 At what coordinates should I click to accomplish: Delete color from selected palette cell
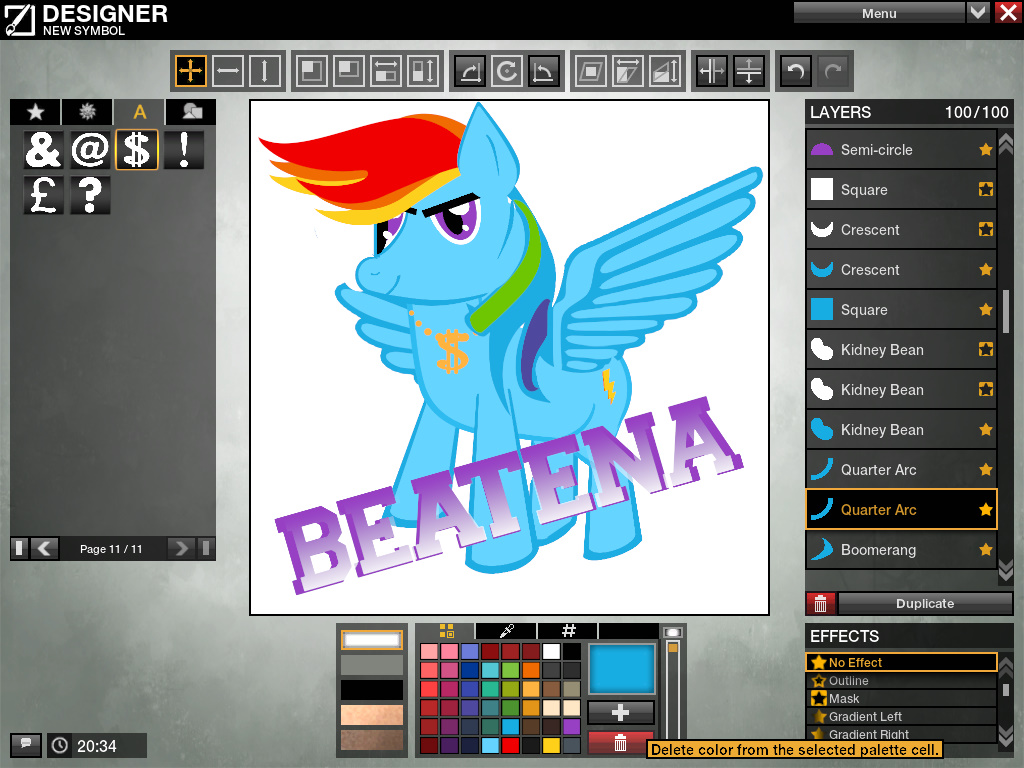tap(620, 743)
